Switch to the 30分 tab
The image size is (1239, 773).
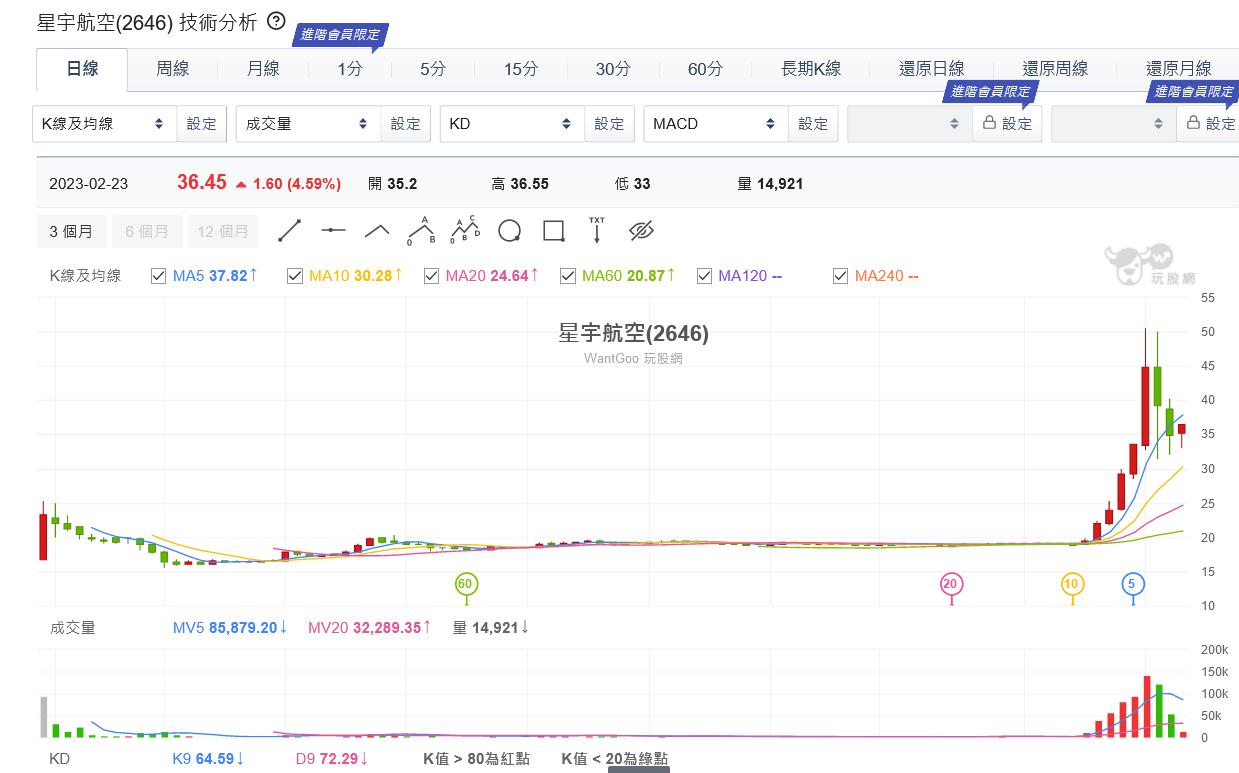pos(613,69)
